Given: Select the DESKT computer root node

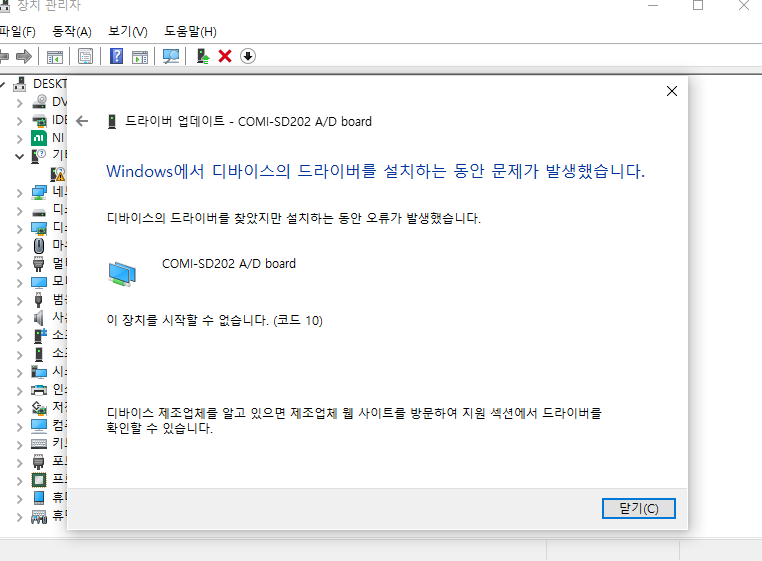Looking at the screenshot, I should (40, 84).
